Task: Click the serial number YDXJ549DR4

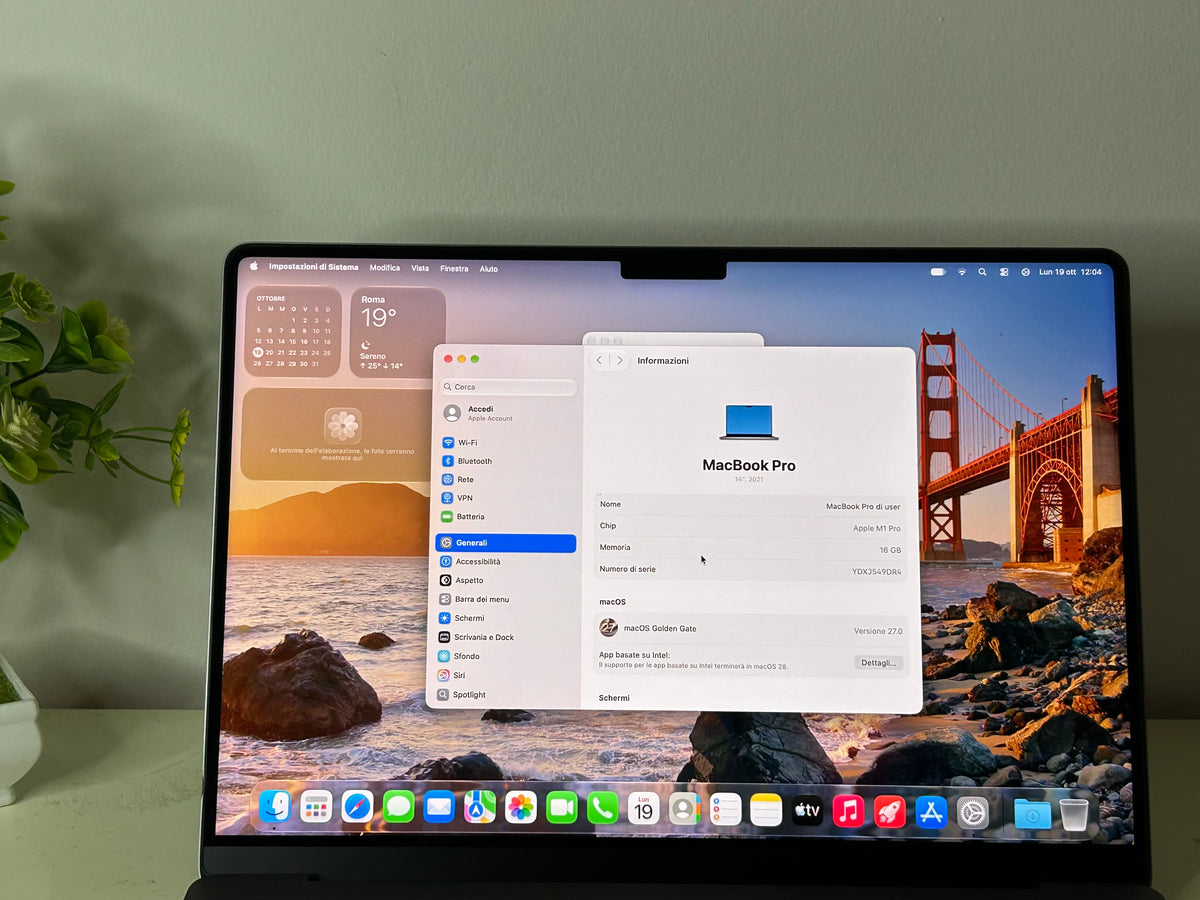Action: tap(876, 572)
